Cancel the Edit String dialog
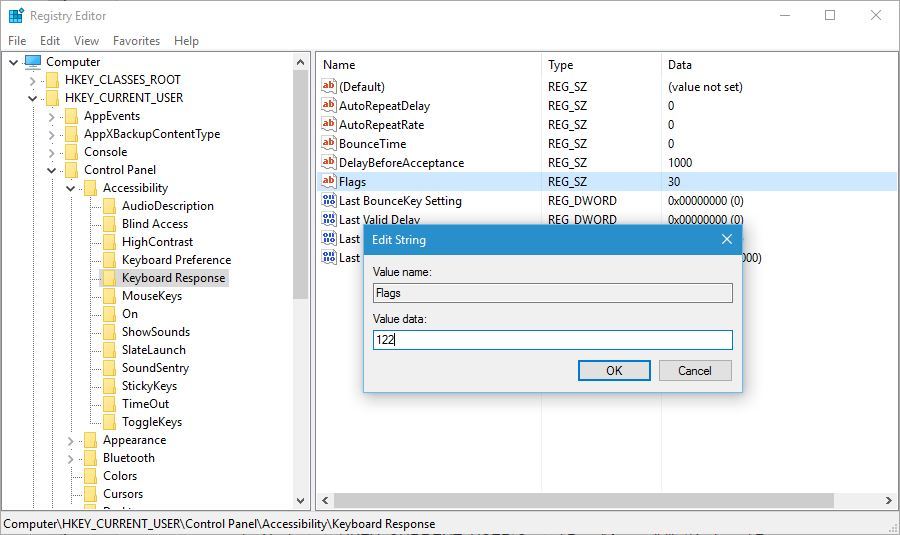This screenshot has height=535, width=900. (x=695, y=370)
